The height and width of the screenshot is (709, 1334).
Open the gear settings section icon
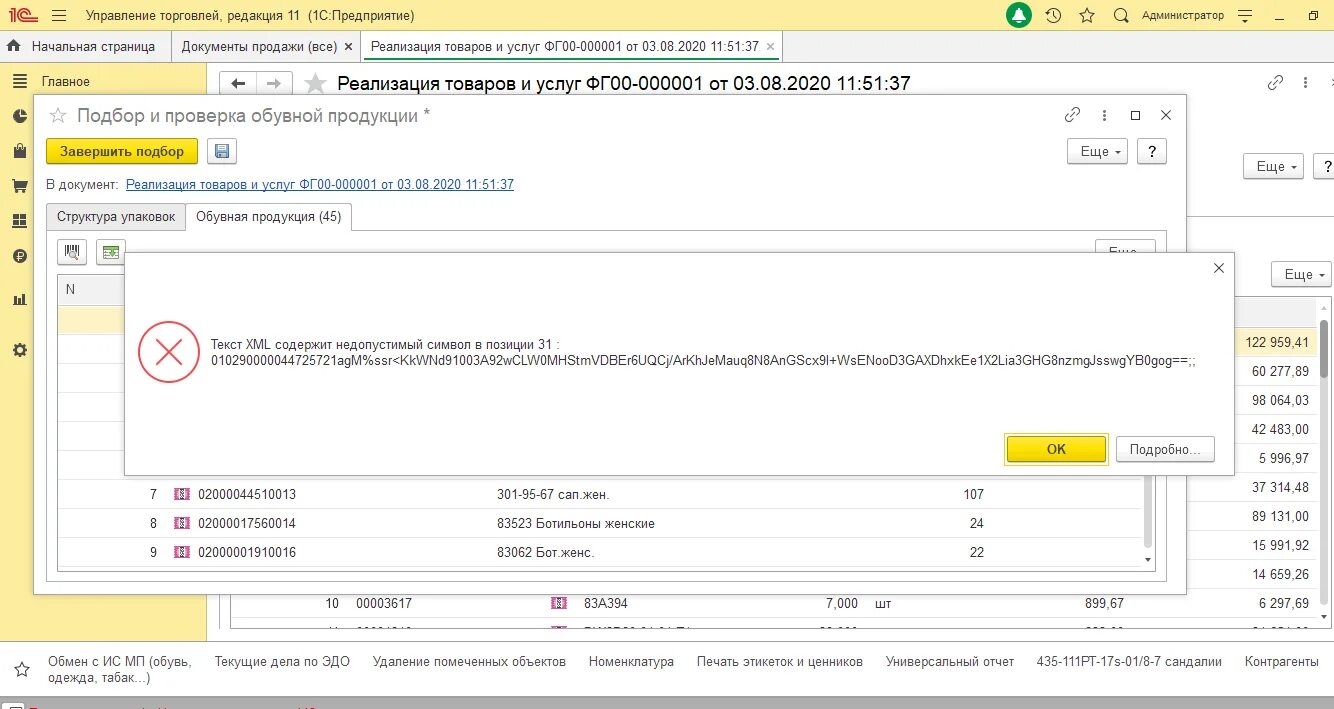pyautogui.click(x=19, y=350)
